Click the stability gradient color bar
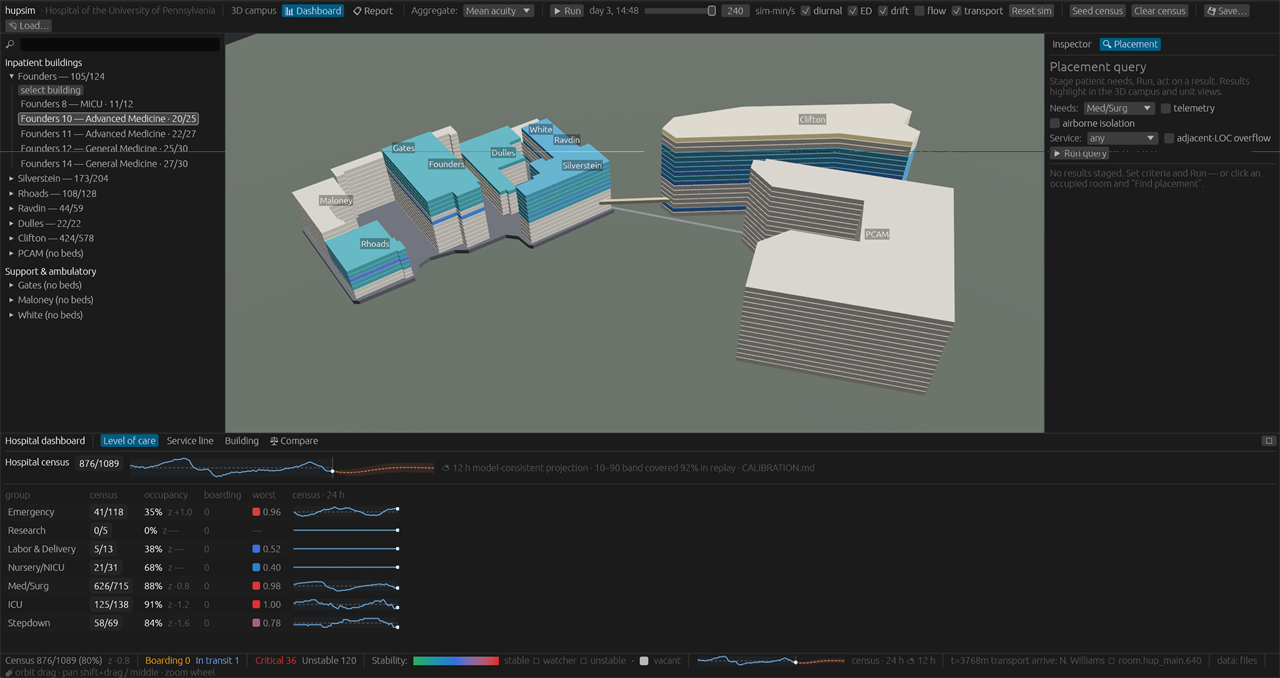This screenshot has height=678, width=1280. (455, 661)
